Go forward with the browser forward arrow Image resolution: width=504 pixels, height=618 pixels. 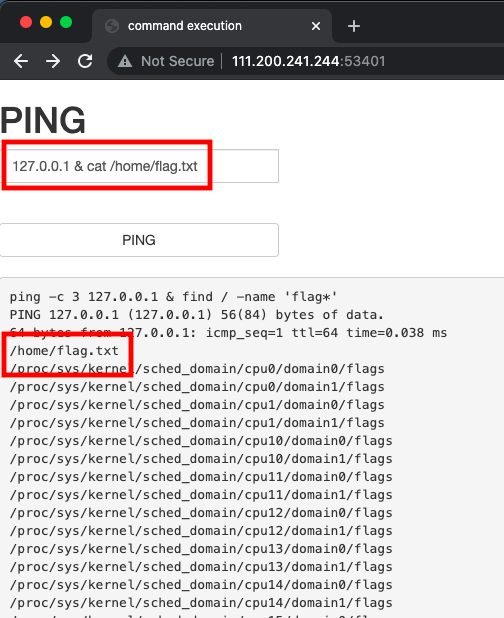tap(53, 61)
